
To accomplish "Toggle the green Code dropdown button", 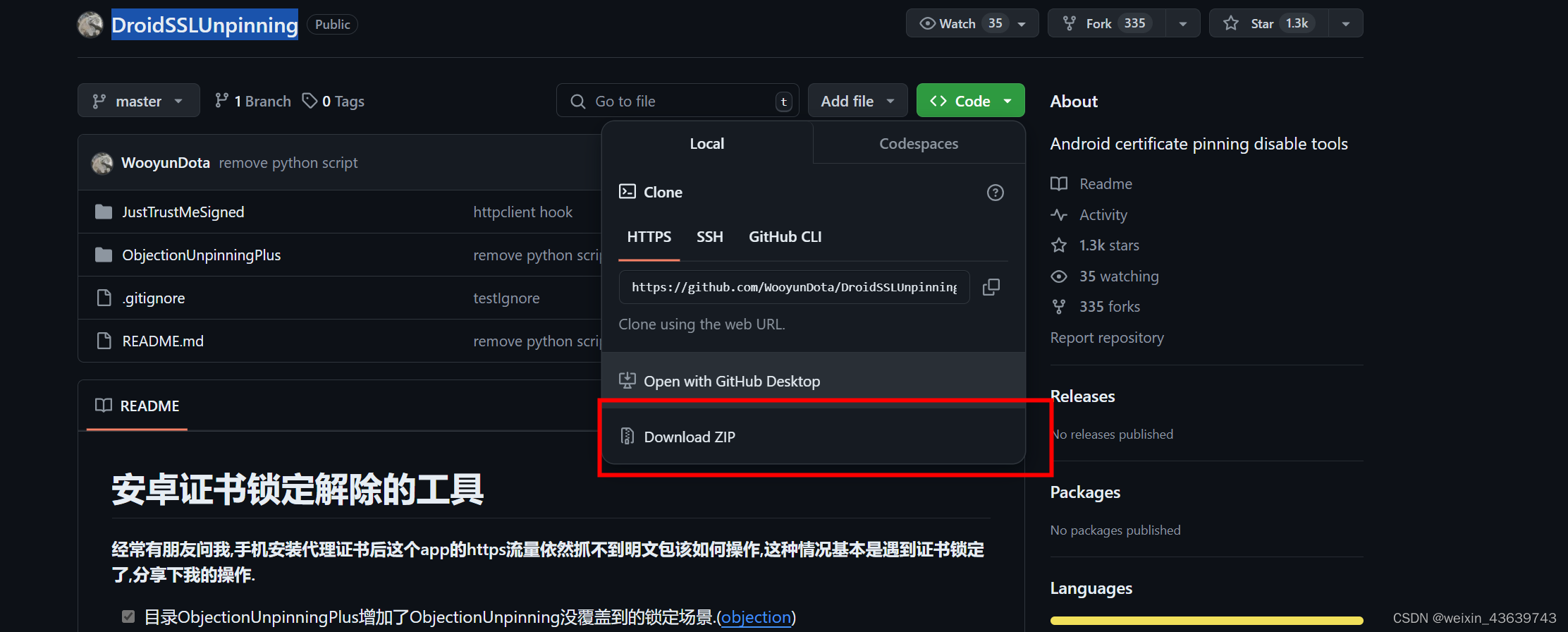I will 970,101.
